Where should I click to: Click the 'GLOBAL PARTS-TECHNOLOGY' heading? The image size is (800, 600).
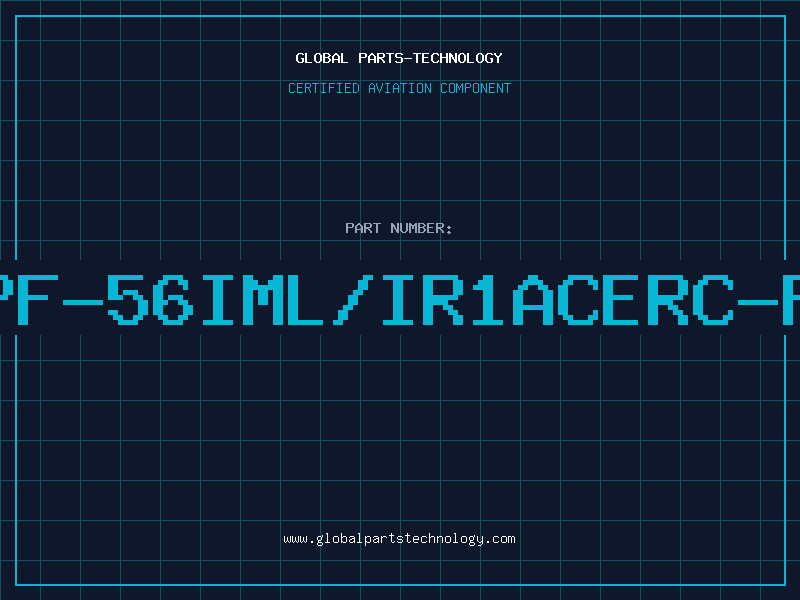[399, 58]
